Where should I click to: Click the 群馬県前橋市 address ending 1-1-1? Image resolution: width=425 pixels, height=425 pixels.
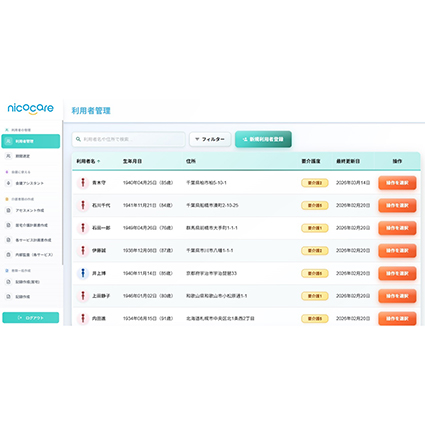(x=212, y=228)
